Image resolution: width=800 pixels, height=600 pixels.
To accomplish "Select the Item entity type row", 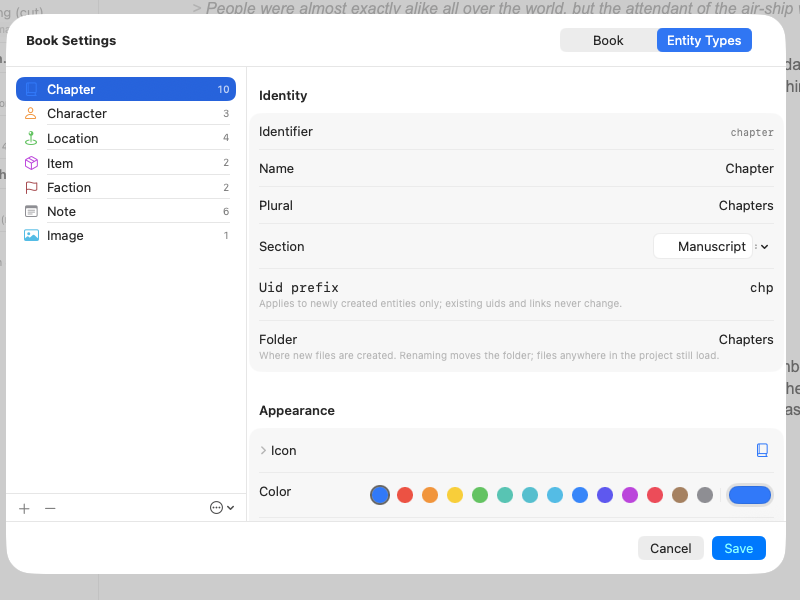I will pos(126,163).
